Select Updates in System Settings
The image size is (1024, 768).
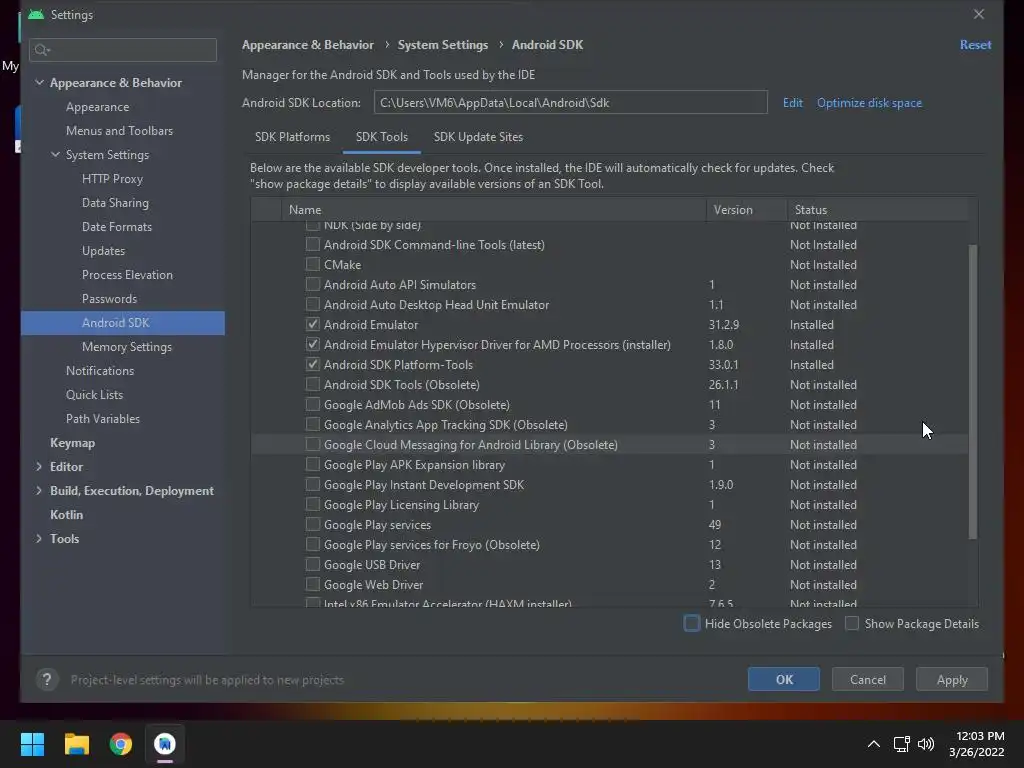tap(103, 251)
